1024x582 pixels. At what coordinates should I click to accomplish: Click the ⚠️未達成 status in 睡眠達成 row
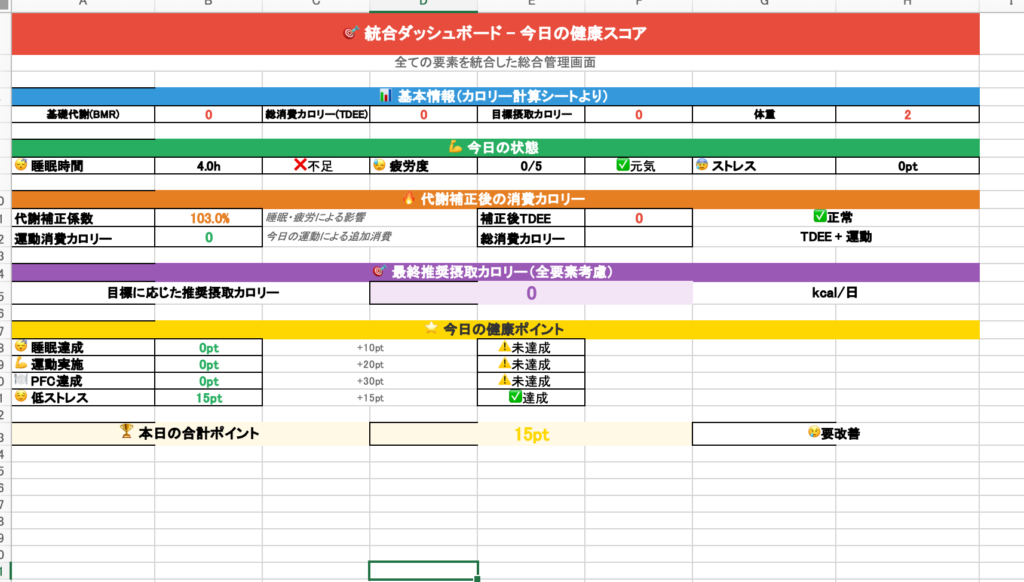(531, 347)
